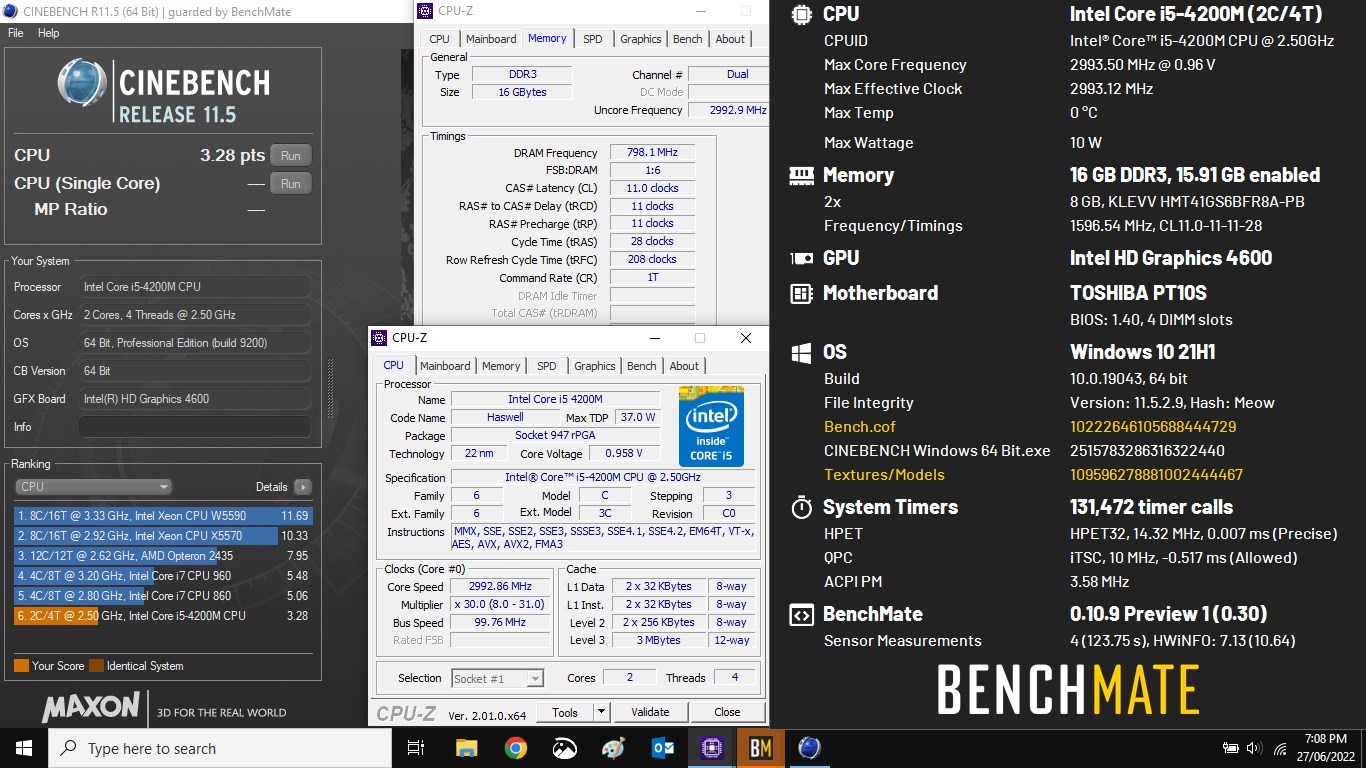Switch to SPD tab in front CPU-Z
This screenshot has height=768, width=1366.
tap(546, 366)
